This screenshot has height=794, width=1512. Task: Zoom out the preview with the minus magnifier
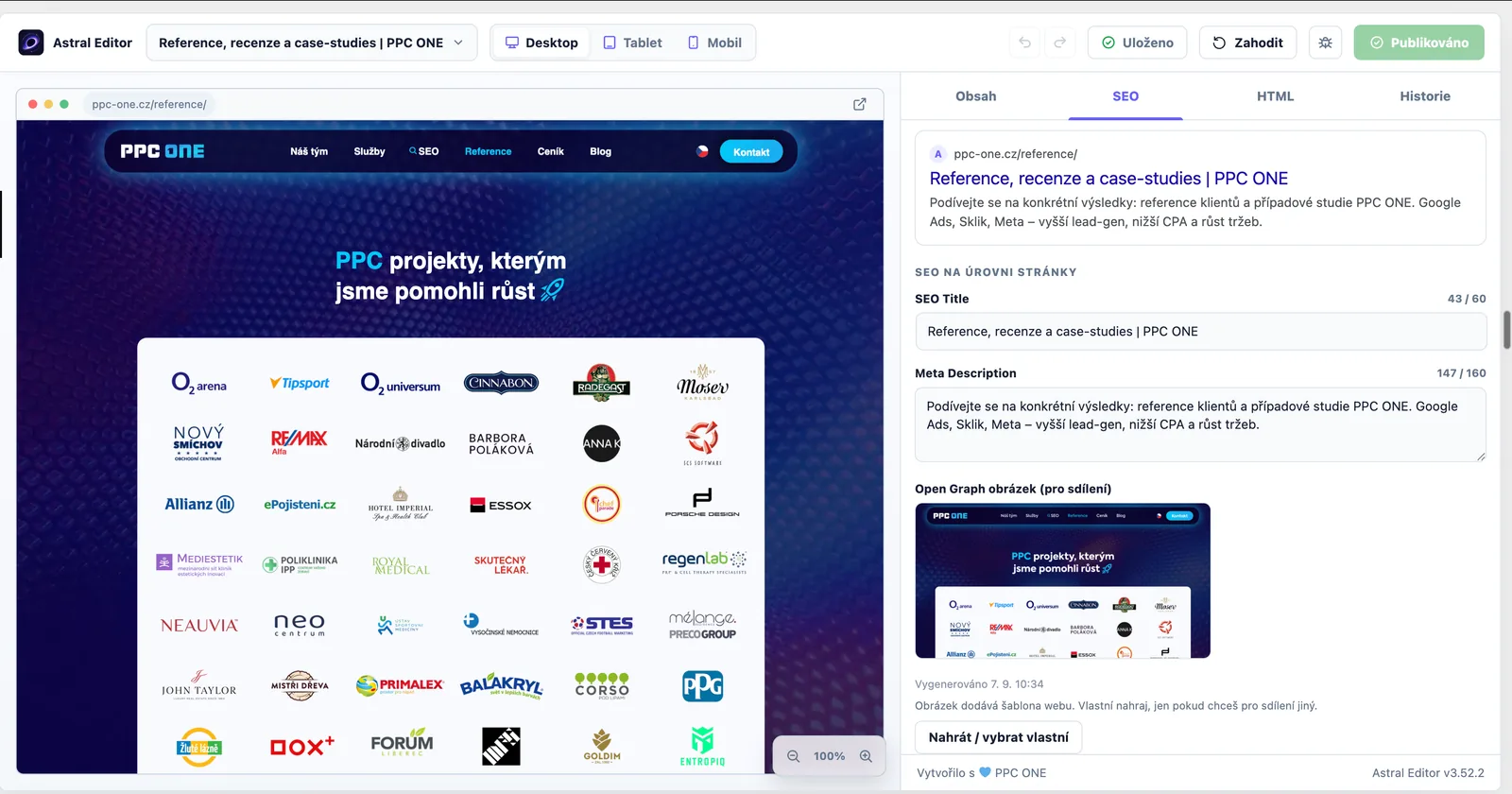794,756
